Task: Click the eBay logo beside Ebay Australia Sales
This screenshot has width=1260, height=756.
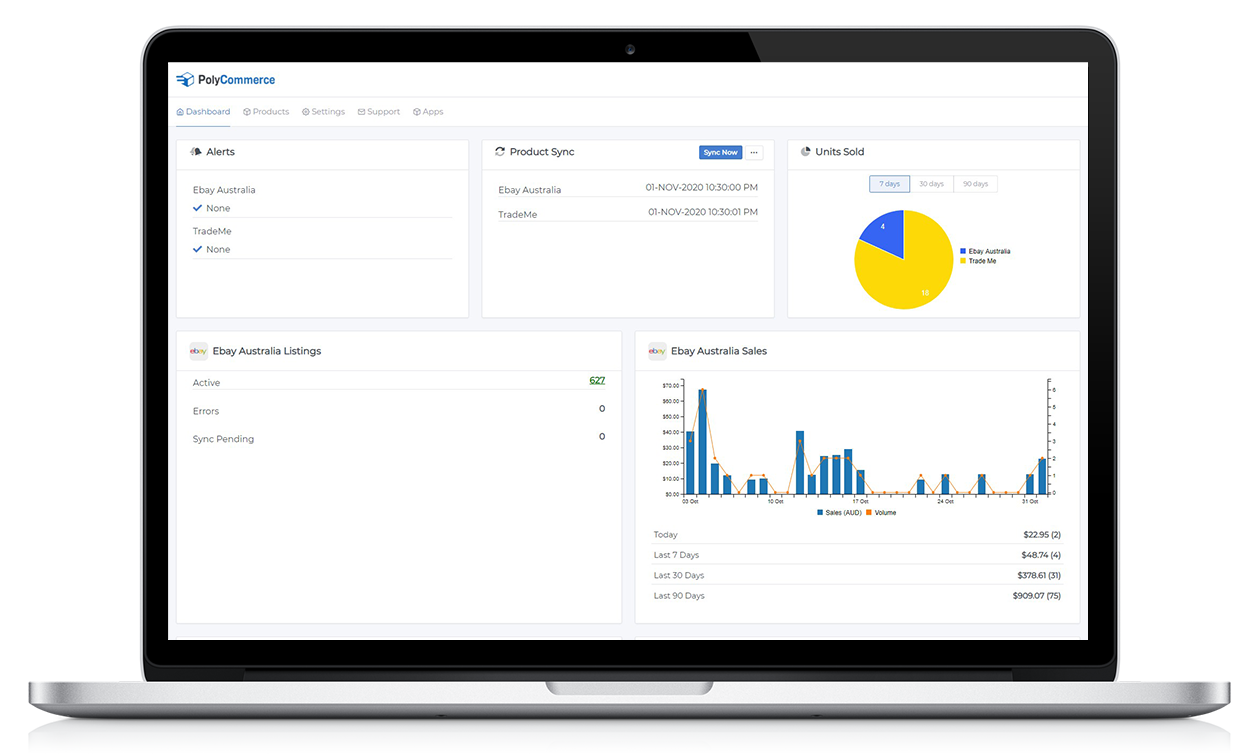Action: (x=657, y=351)
